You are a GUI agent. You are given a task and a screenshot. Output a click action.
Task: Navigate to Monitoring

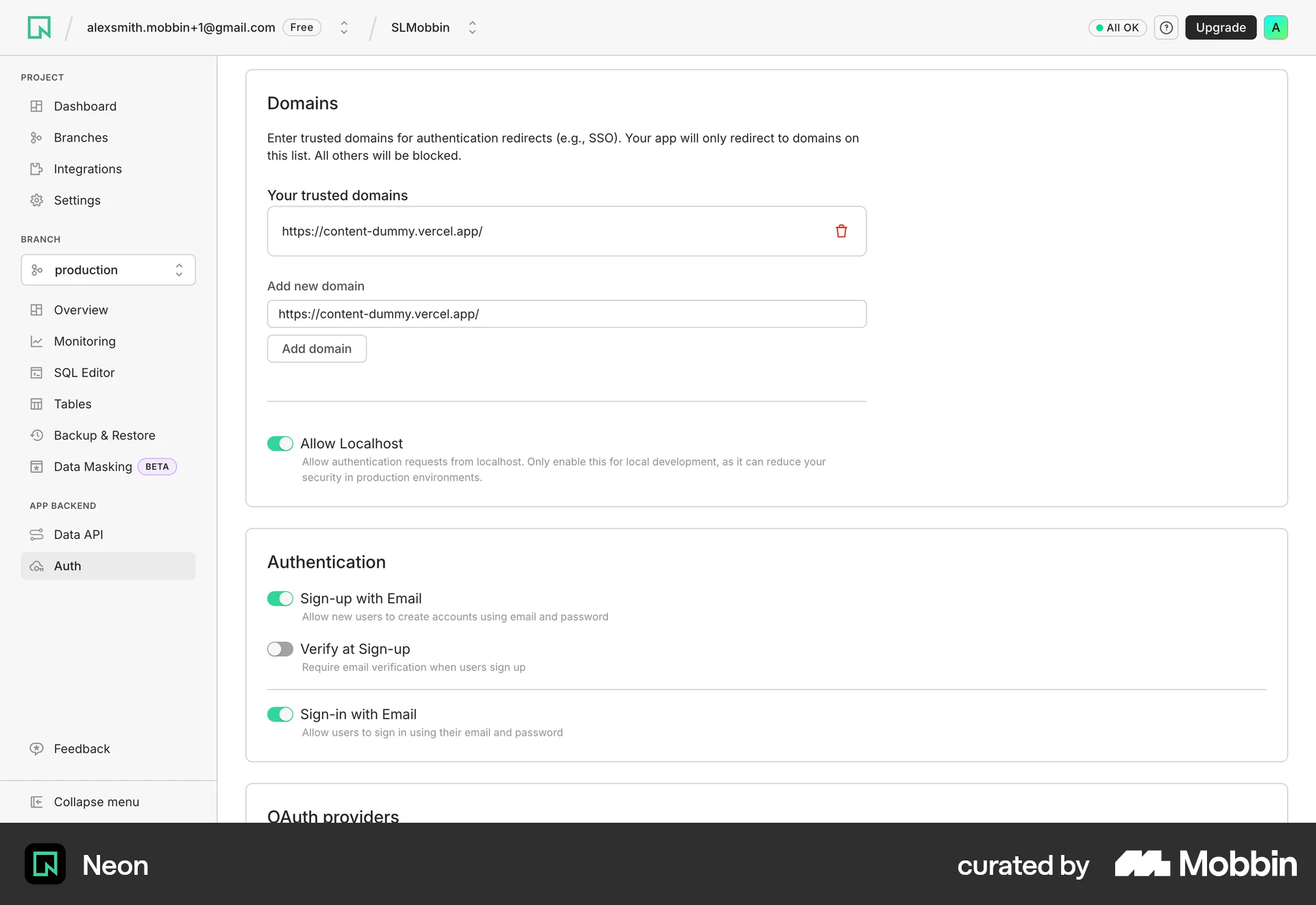click(x=108, y=341)
